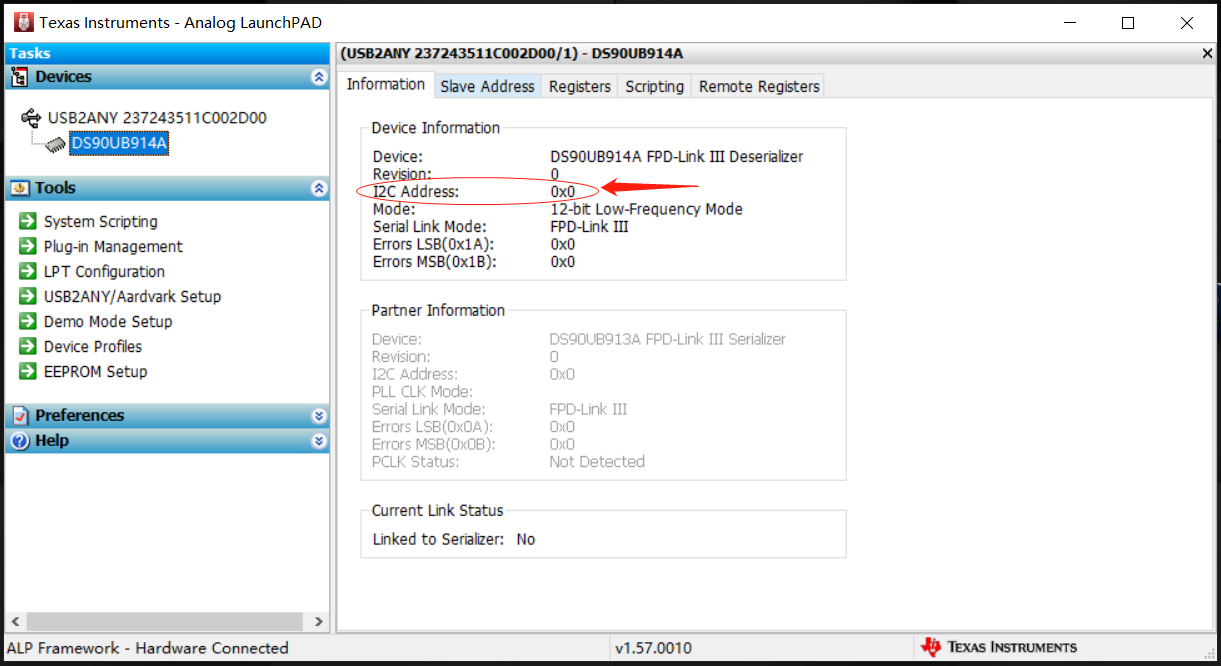Open Plug-in Management tool
1221x666 pixels.
113,247
